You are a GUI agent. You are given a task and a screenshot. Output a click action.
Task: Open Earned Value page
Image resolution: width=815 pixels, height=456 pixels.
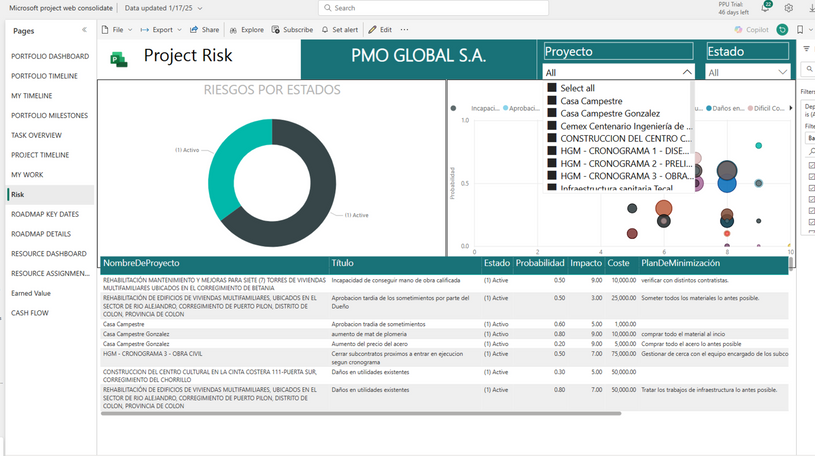31,293
